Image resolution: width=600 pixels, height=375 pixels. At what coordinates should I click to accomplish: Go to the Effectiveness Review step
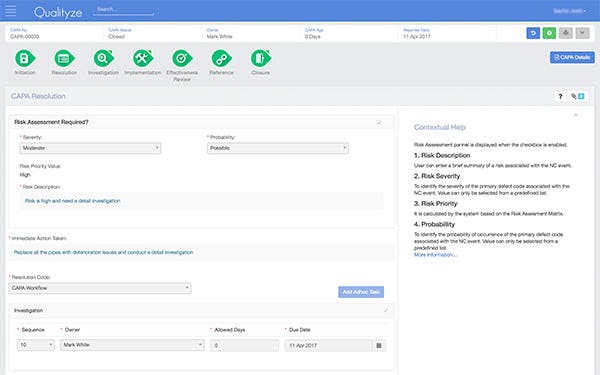point(182,59)
